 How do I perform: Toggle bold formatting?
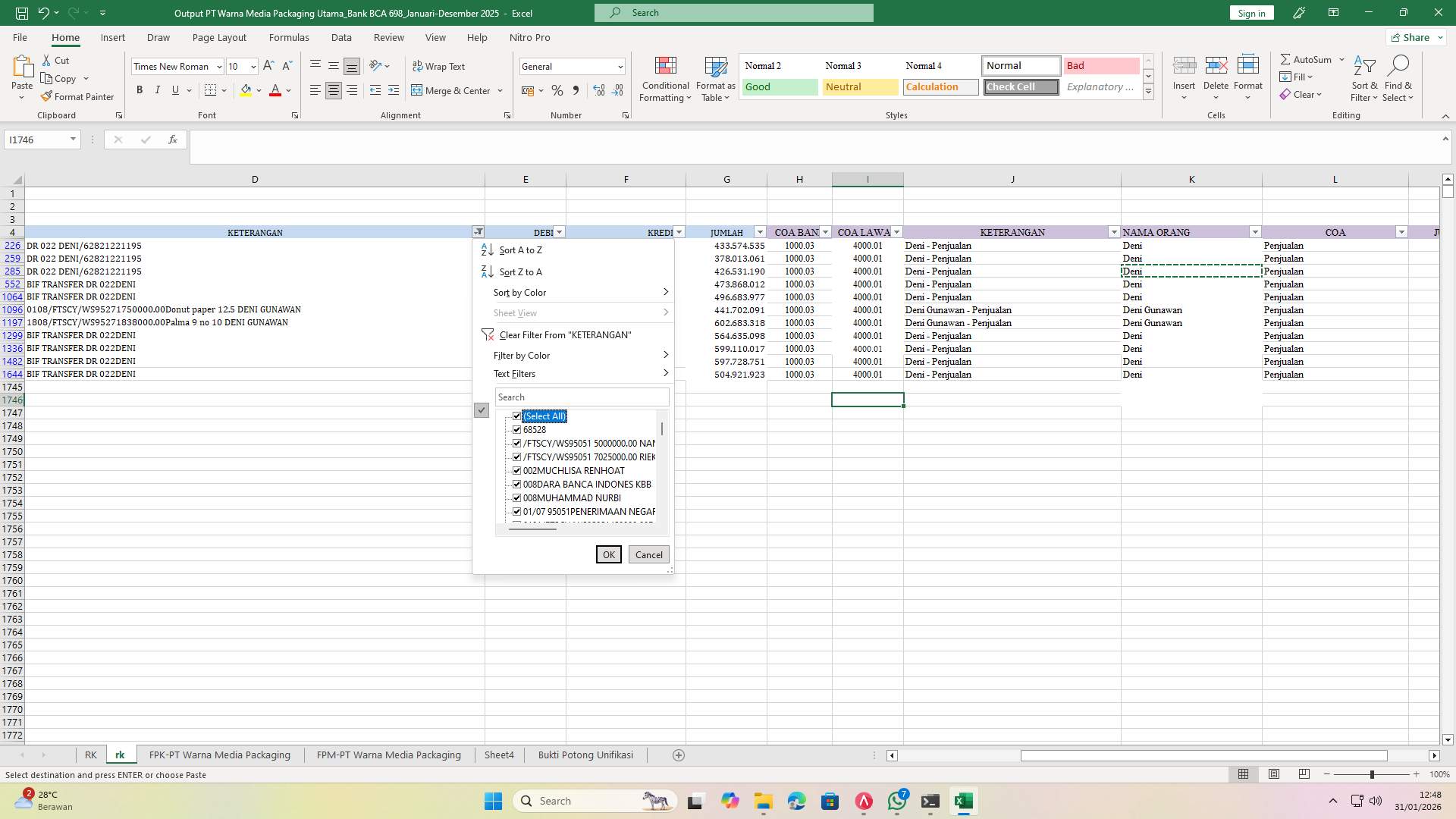[x=140, y=89]
